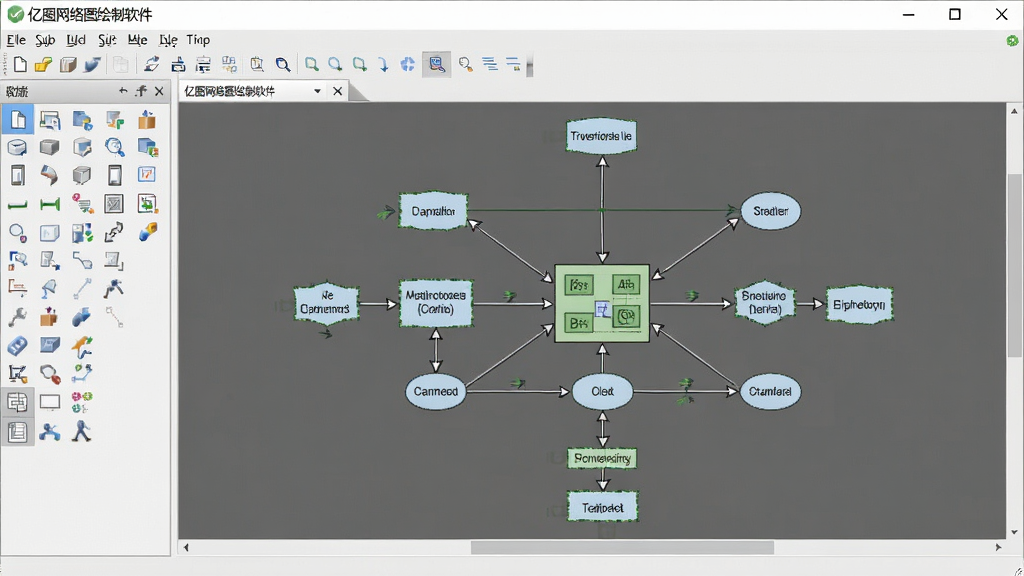Open a file with the yellow folder icon

click(43, 64)
